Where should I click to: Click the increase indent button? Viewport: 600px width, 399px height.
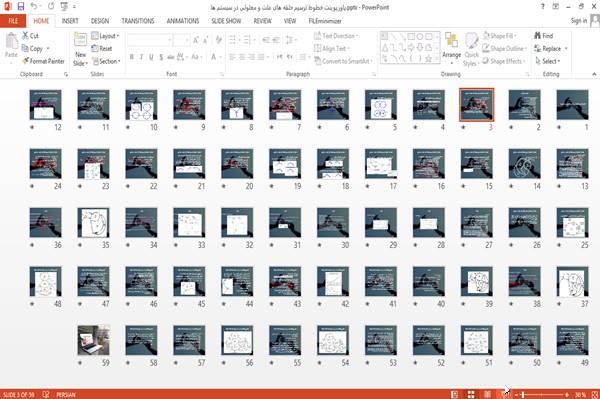[276, 40]
